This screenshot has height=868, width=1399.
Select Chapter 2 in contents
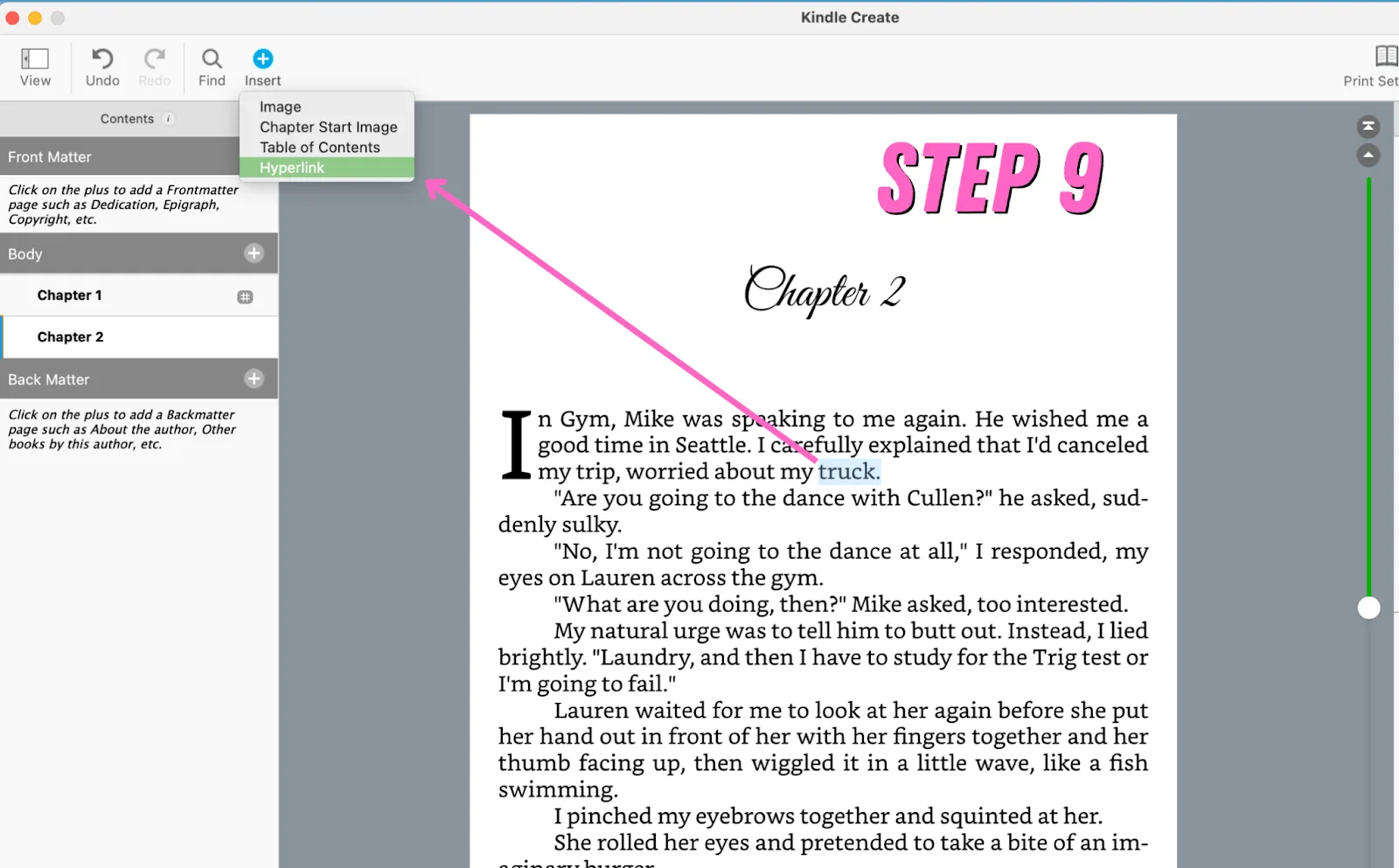pyautogui.click(x=139, y=337)
